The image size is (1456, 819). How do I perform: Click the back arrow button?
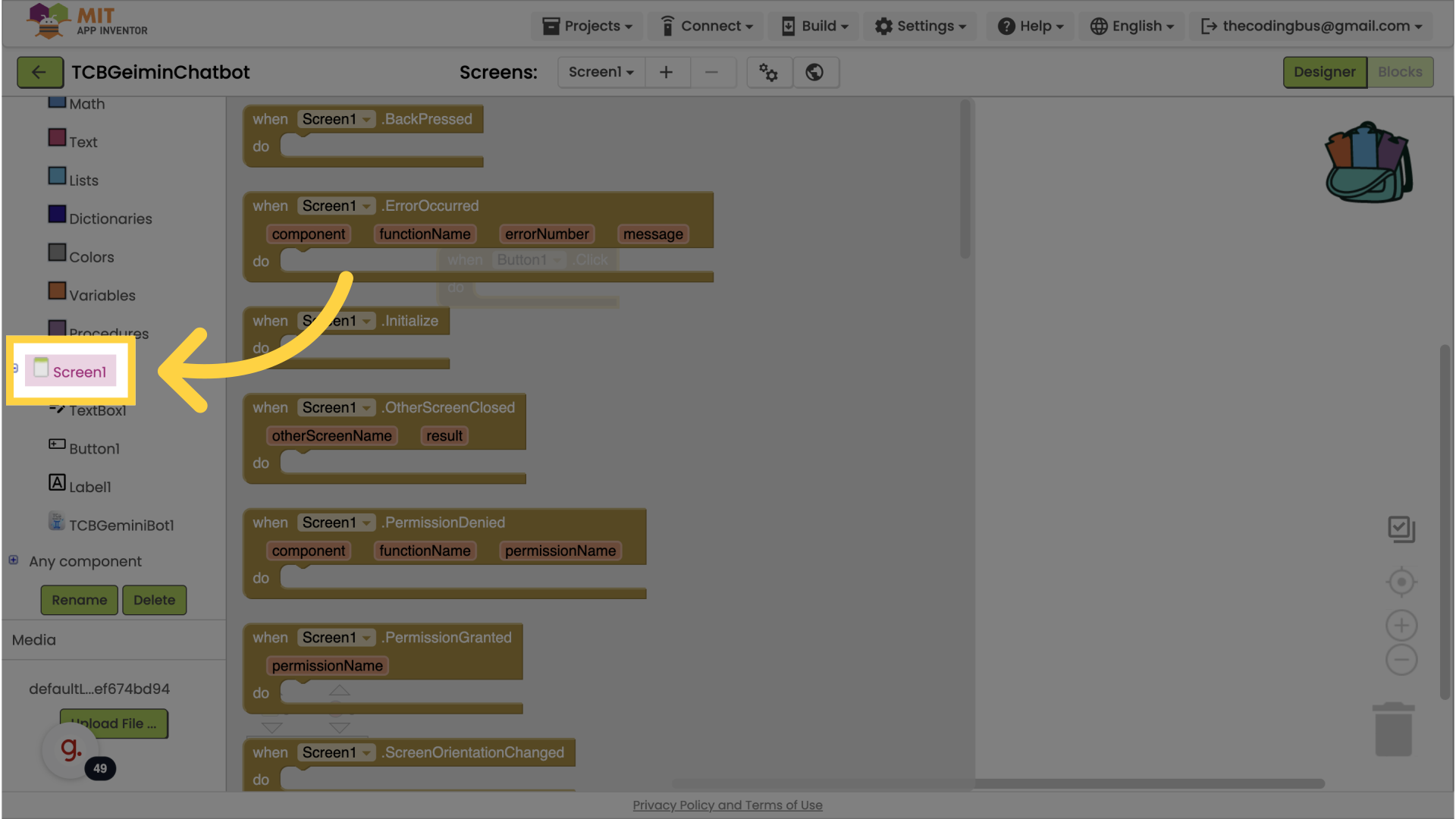[x=39, y=72]
